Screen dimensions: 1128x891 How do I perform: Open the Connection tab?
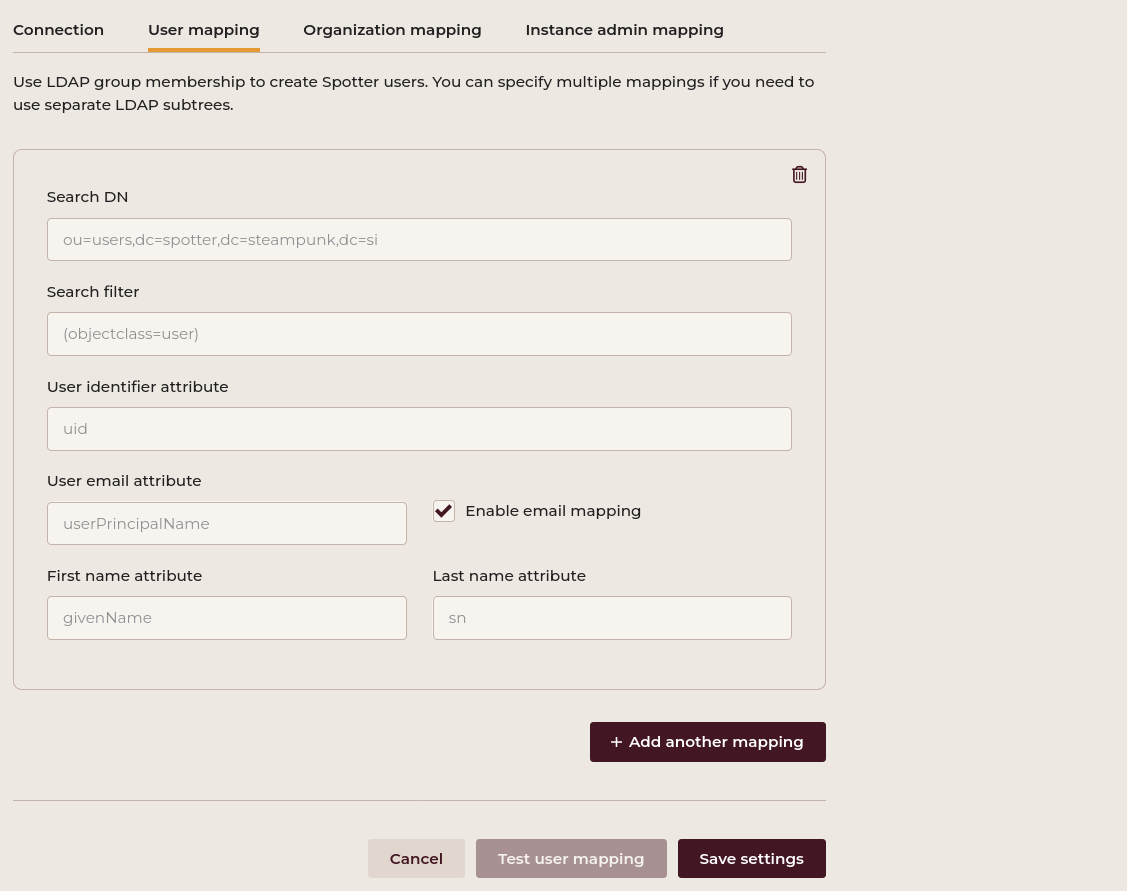58,30
